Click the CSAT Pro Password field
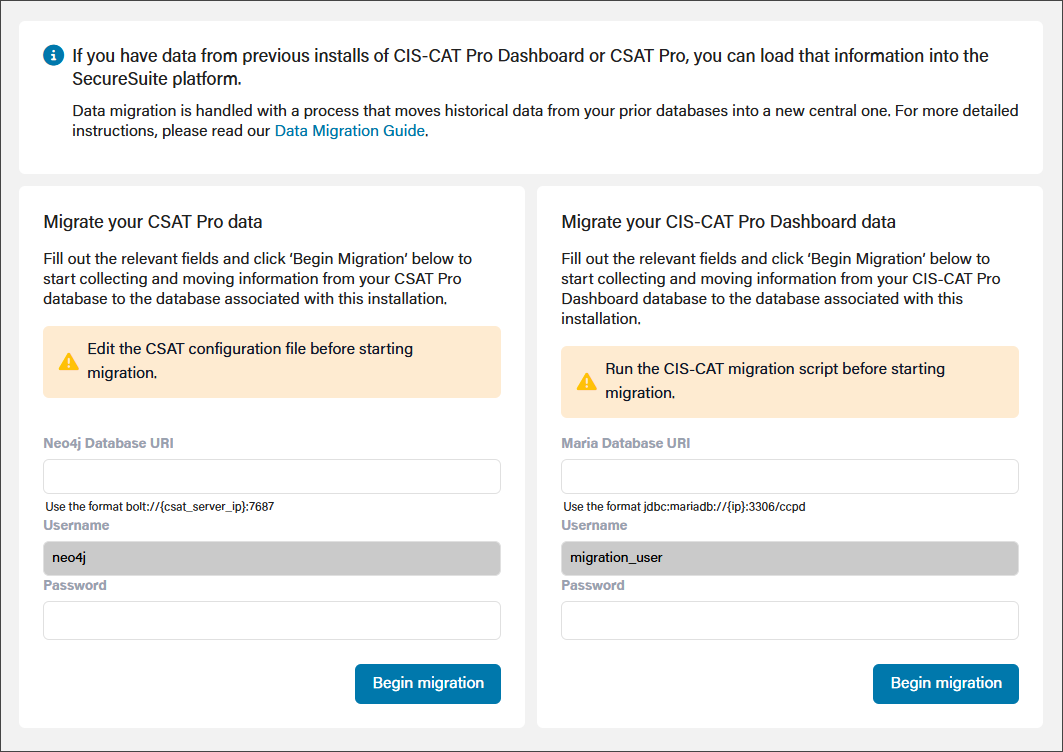 coord(272,620)
